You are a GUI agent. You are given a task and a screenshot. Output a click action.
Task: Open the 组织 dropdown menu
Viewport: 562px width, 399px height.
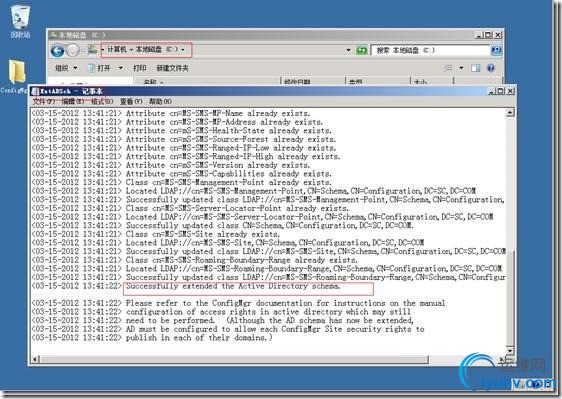pyautogui.click(x=66, y=68)
